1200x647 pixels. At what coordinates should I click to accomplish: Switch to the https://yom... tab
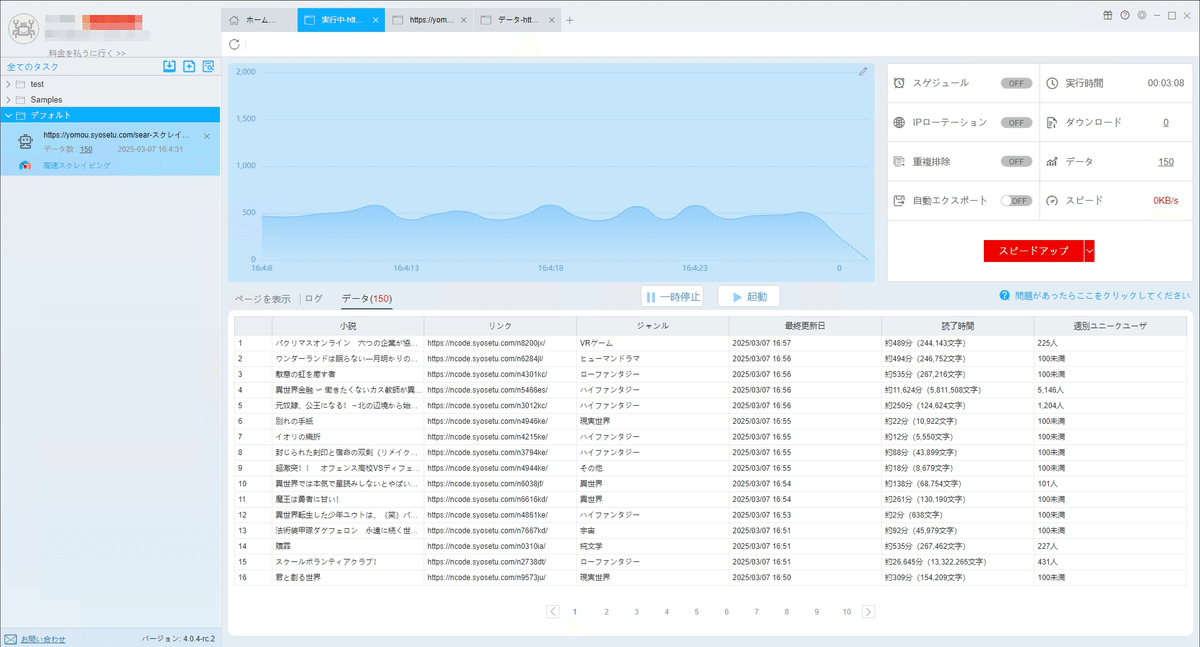pyautogui.click(x=428, y=20)
